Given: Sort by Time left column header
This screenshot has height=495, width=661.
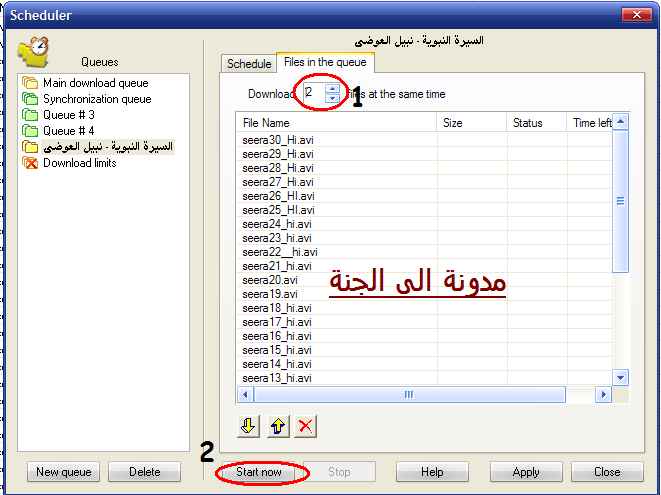Looking at the screenshot, I should click(x=590, y=123).
